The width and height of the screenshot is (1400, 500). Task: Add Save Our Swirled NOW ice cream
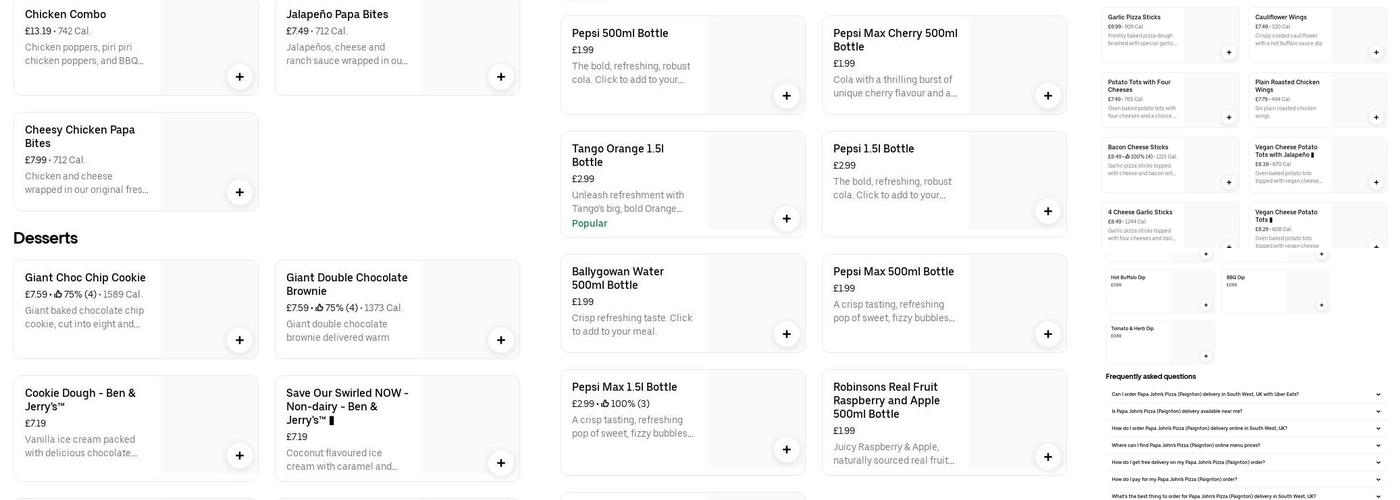coord(501,463)
